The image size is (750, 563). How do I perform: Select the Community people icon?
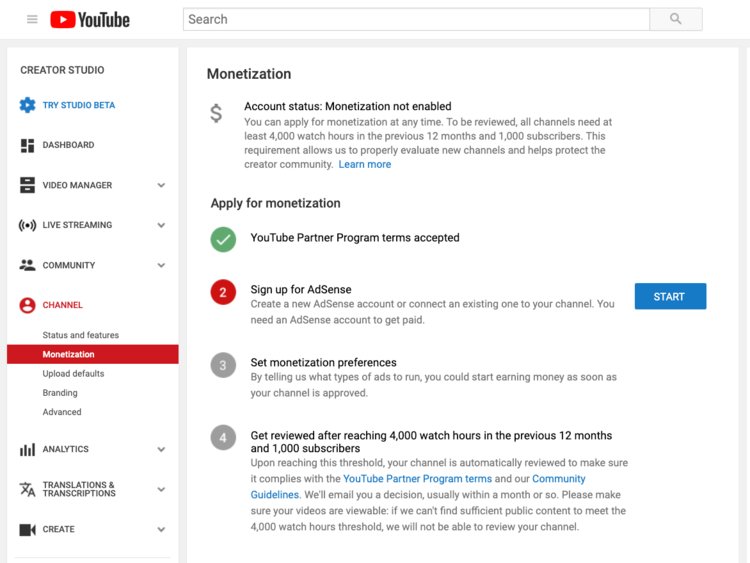click(27, 265)
